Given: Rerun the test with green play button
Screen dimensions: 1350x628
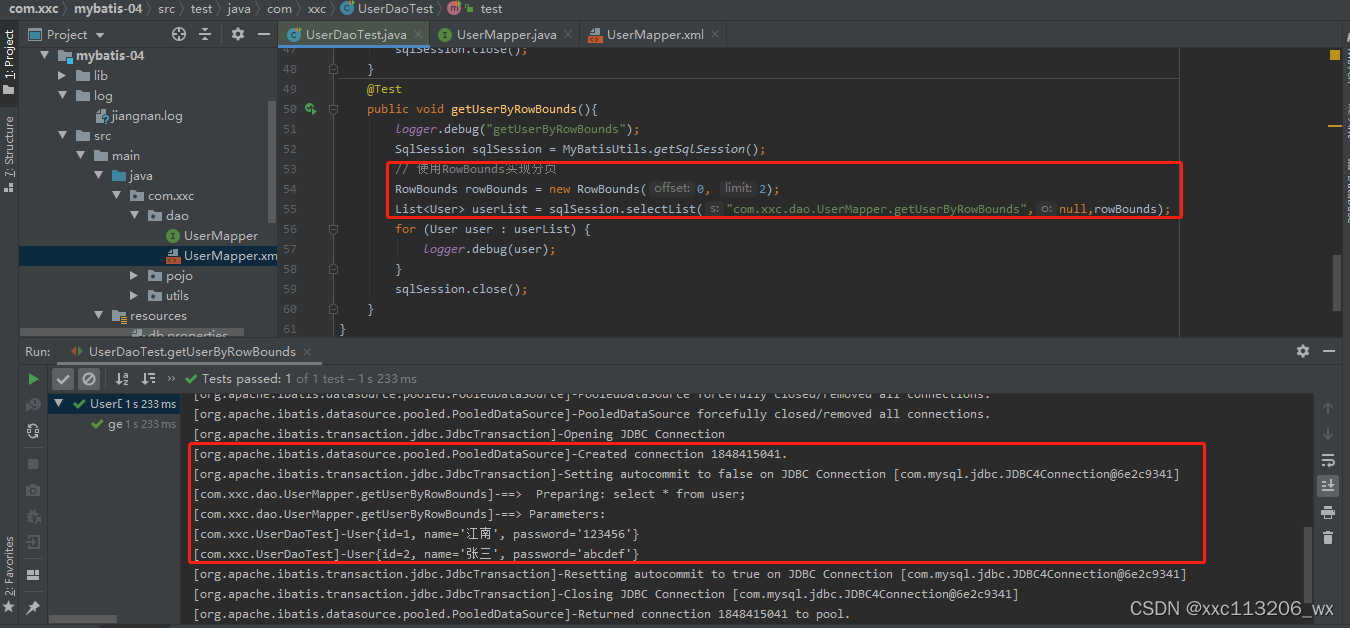Looking at the screenshot, I should 33,379.
